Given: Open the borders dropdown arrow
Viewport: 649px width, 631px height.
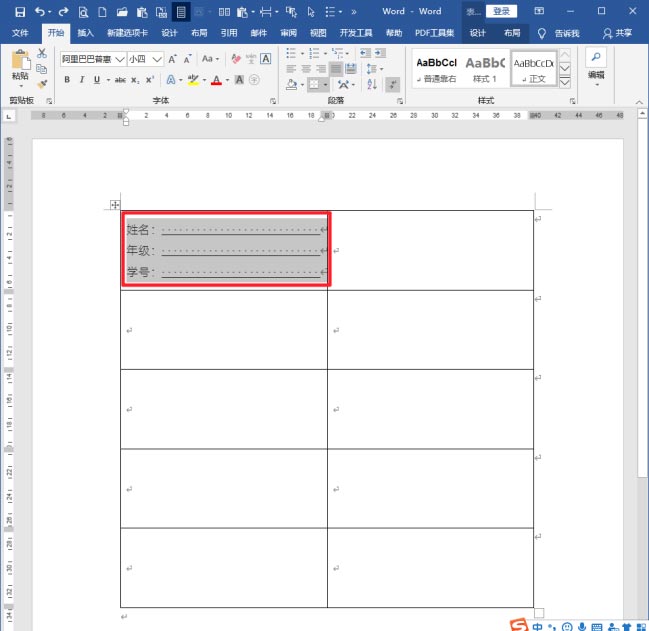Looking at the screenshot, I should 326,85.
